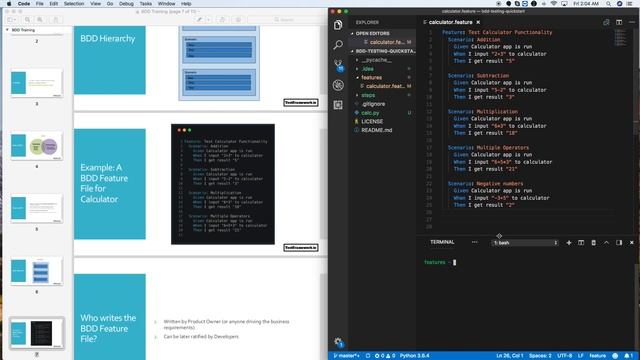Viewport: 640px width, 360px height.
Task: Open the 1: bash terminal selector
Action: point(525,242)
